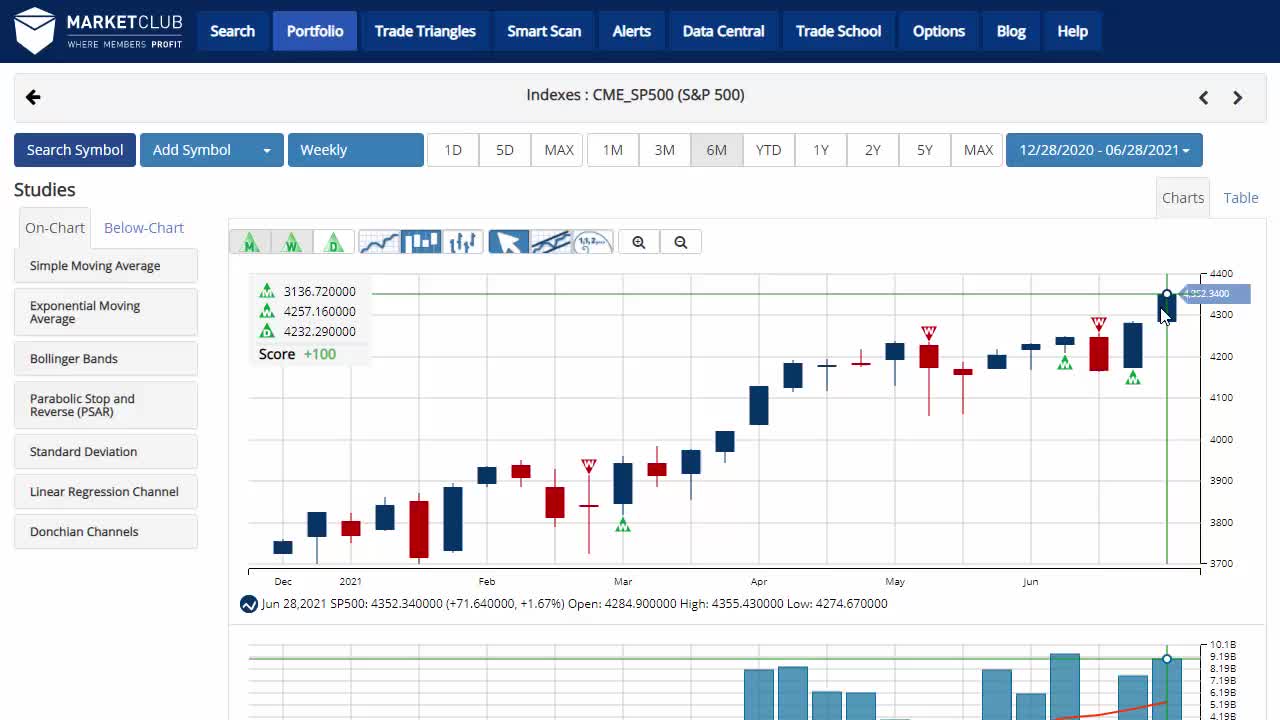Screen dimensions: 1280x720
Task: Click the daily triangle value 4232.290000
Action: click(x=319, y=332)
